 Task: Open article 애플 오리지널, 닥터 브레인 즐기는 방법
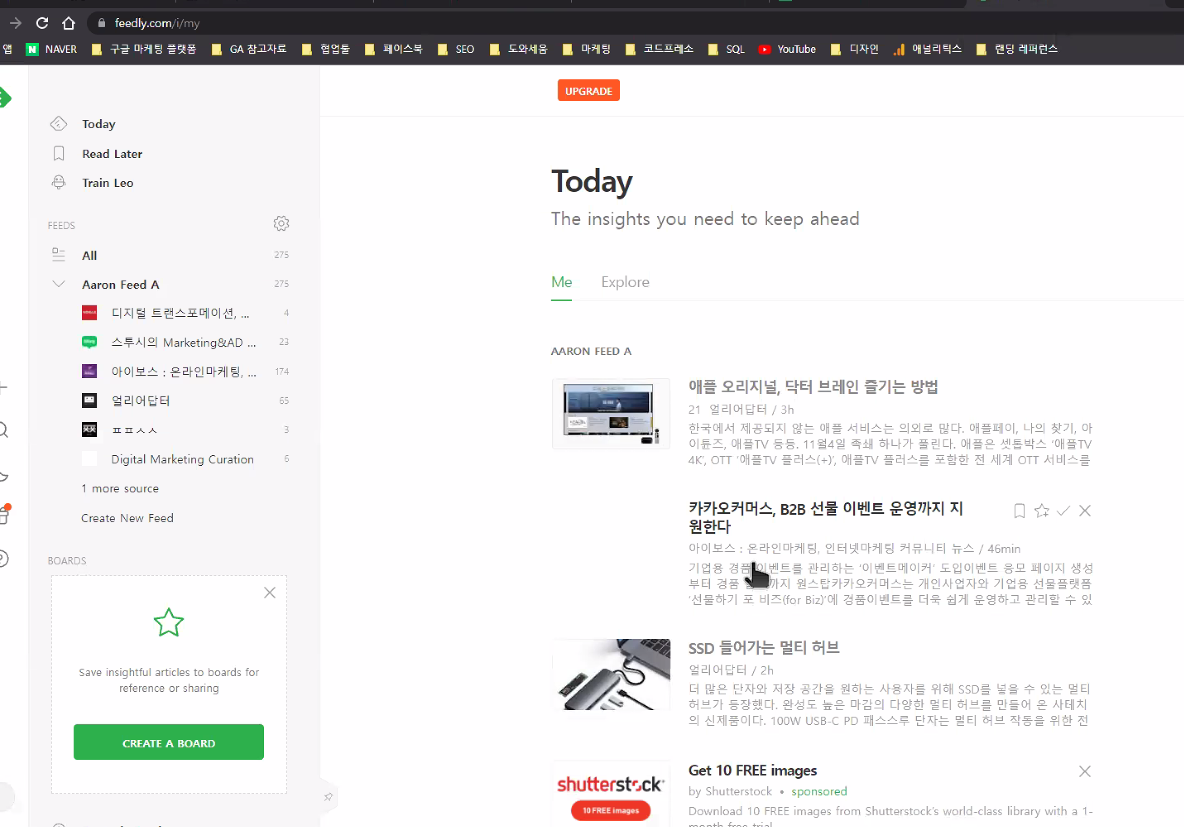pyautogui.click(x=812, y=387)
